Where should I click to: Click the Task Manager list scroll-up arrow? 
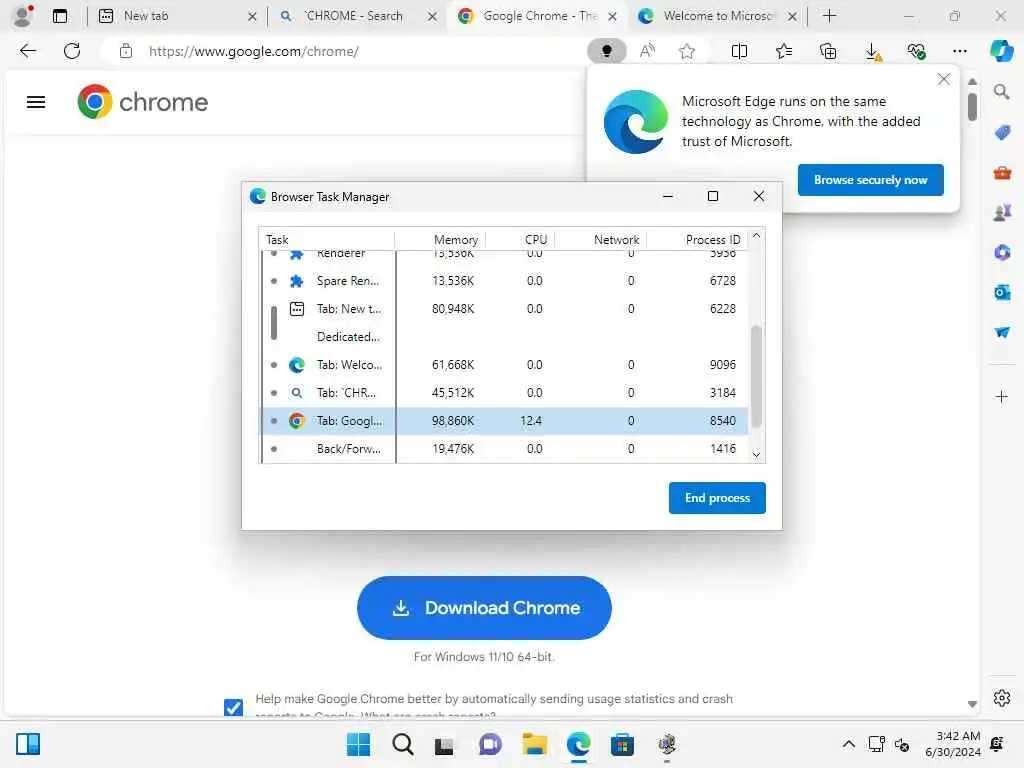[x=756, y=236]
